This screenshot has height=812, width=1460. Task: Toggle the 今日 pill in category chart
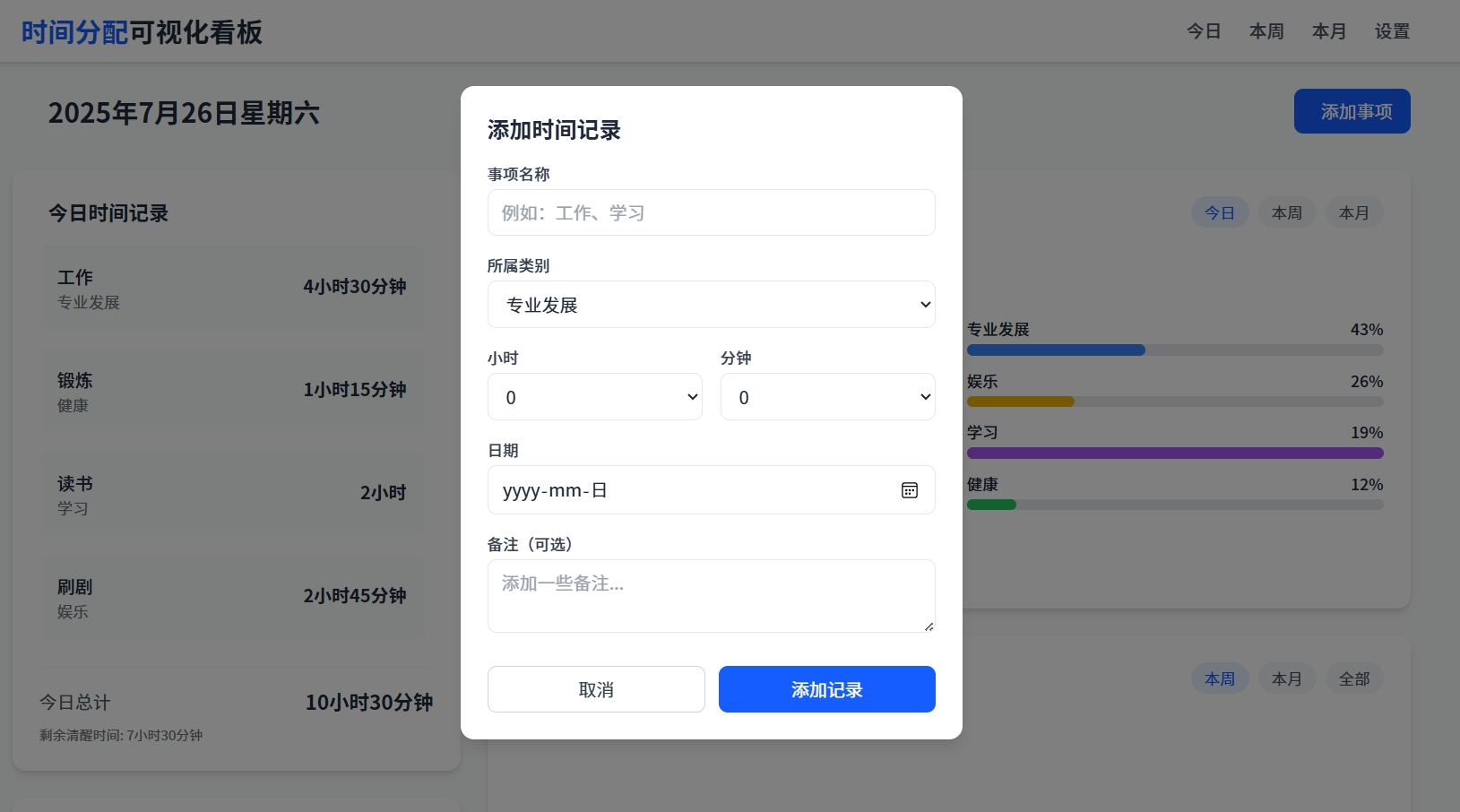1219,212
